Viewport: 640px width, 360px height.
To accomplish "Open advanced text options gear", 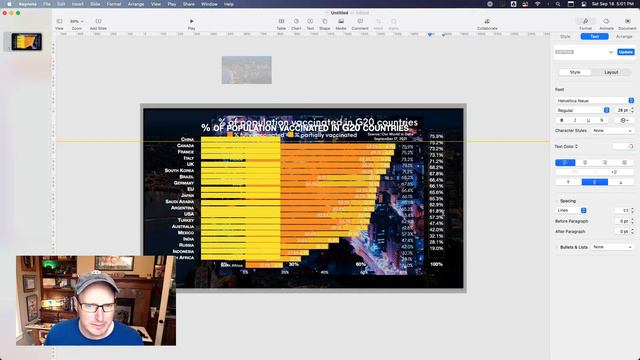I will pos(624,120).
